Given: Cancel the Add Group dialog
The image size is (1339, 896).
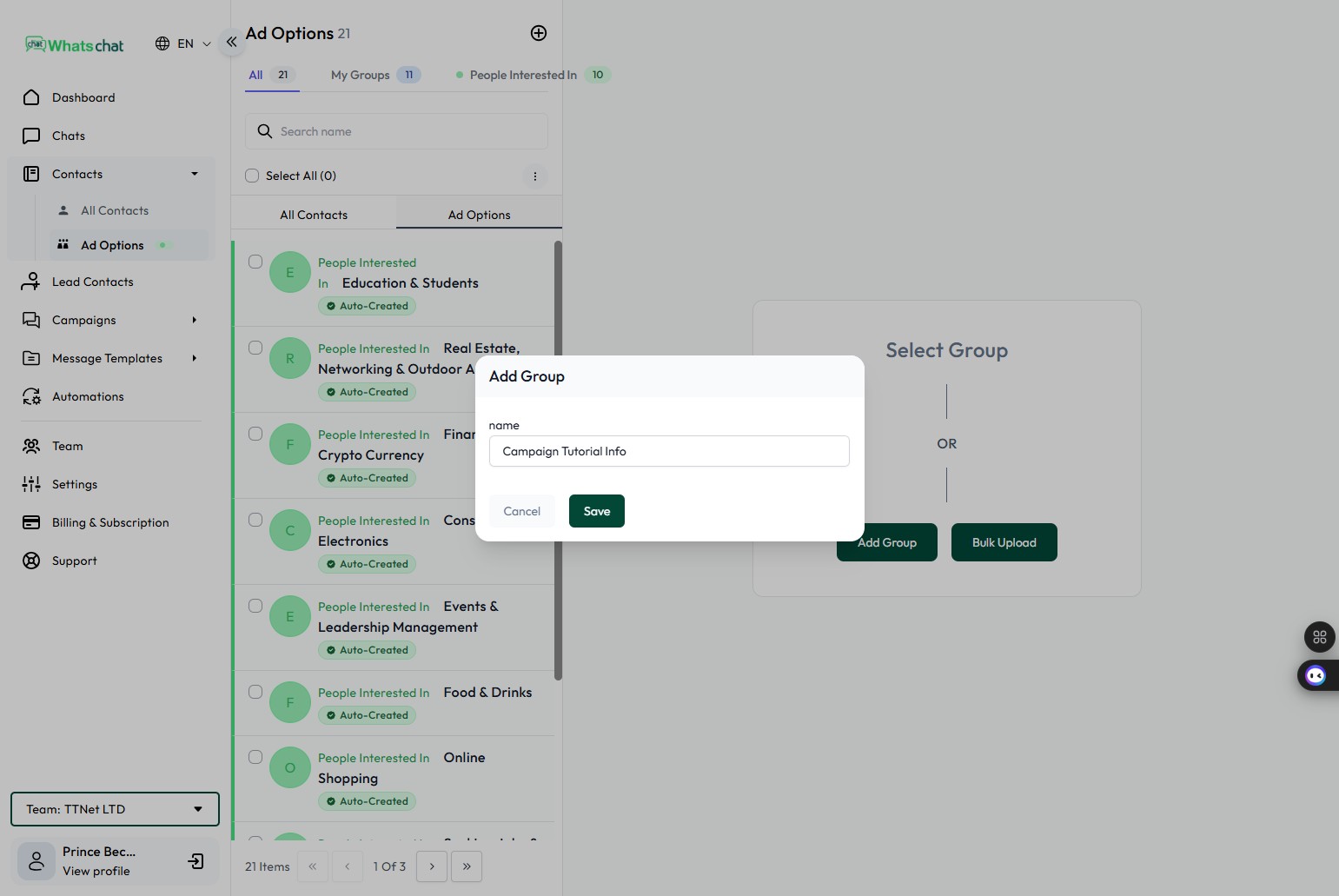Looking at the screenshot, I should point(521,511).
